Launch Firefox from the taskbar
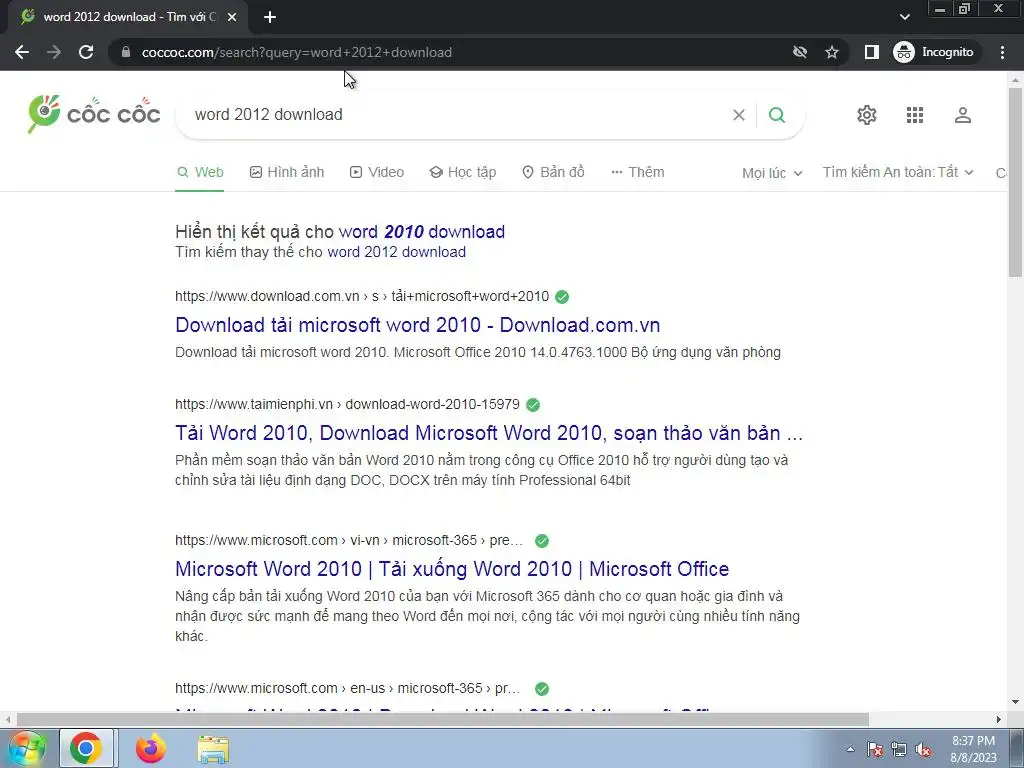Image resolution: width=1024 pixels, height=768 pixels. coord(150,748)
